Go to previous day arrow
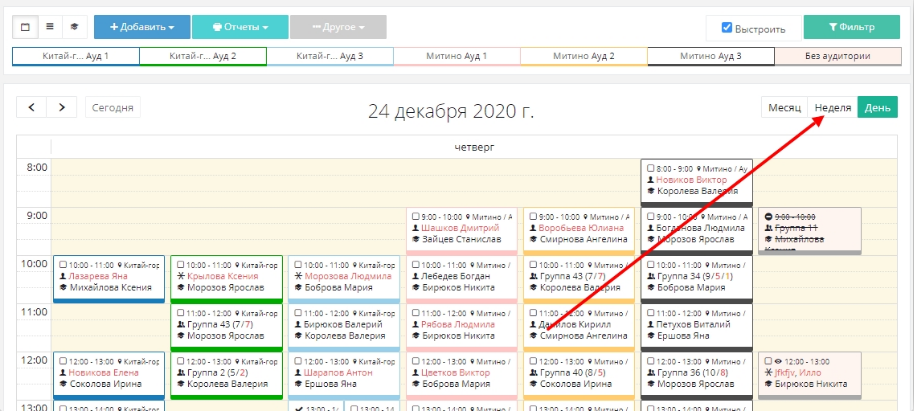The image size is (914, 411). 31,107
